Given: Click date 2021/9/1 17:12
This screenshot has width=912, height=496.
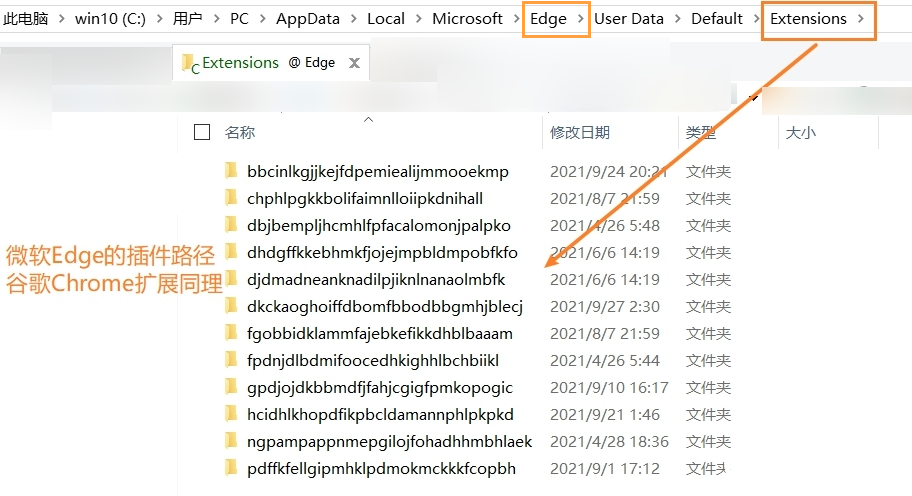Looking at the screenshot, I should pos(605,469).
